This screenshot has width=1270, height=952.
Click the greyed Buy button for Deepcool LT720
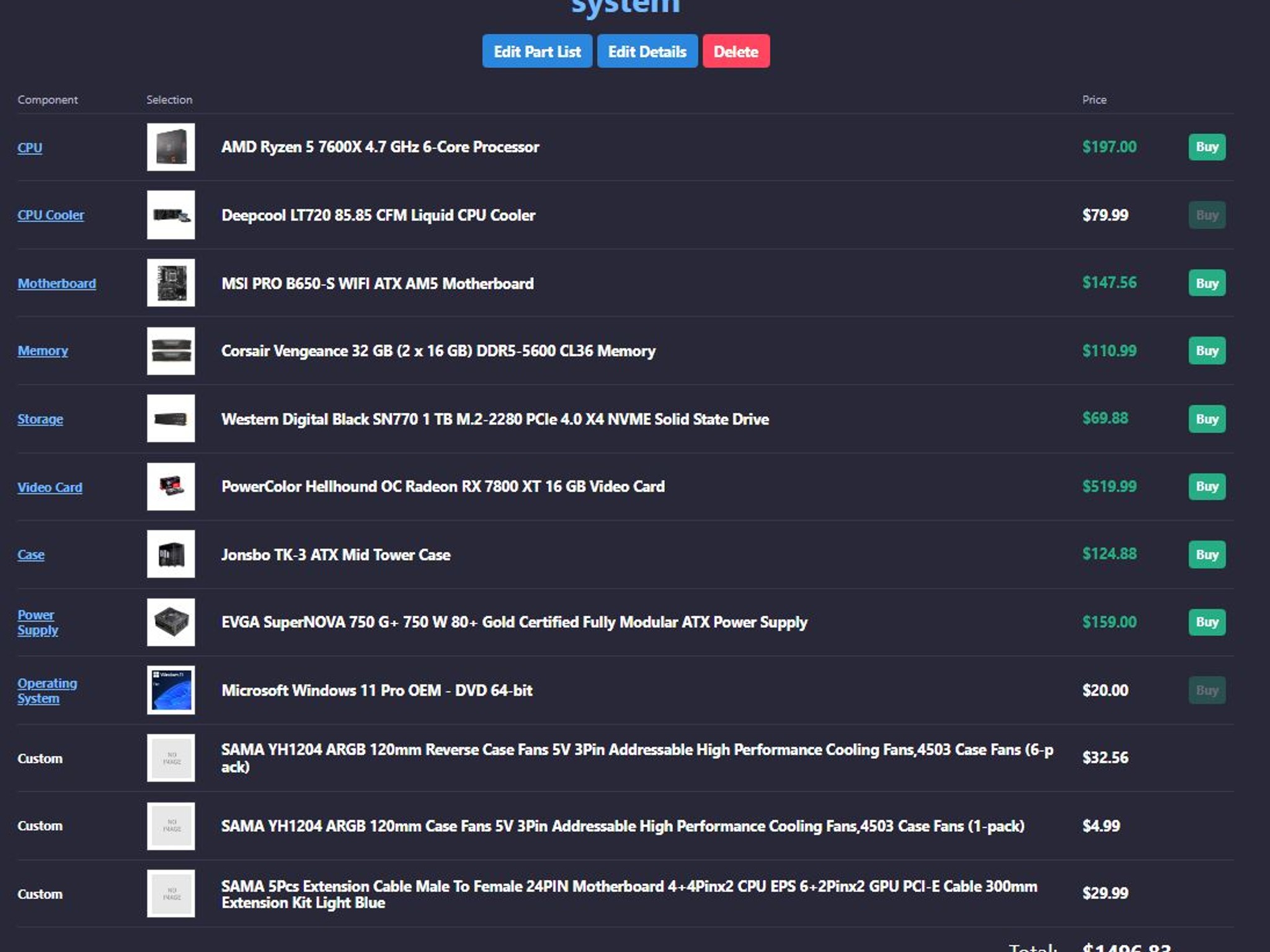1207,215
